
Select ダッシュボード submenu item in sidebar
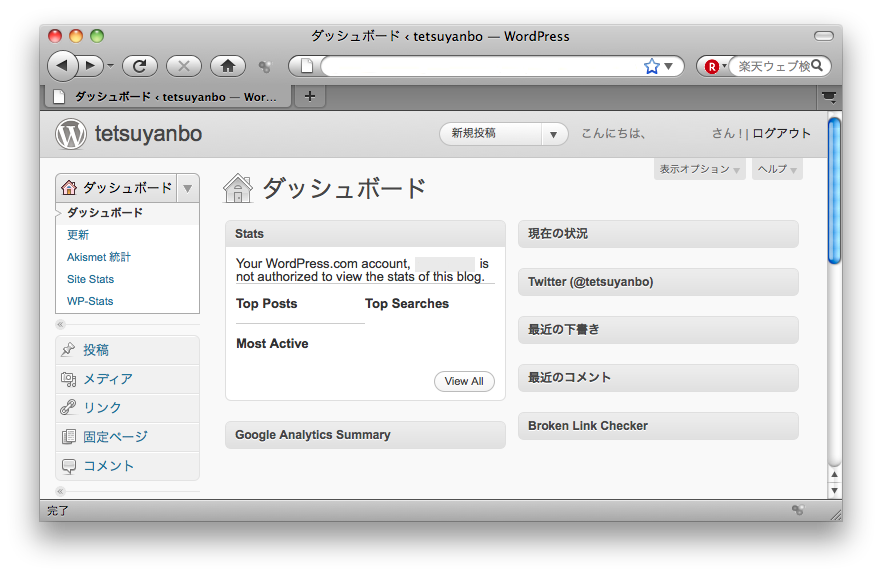105,213
